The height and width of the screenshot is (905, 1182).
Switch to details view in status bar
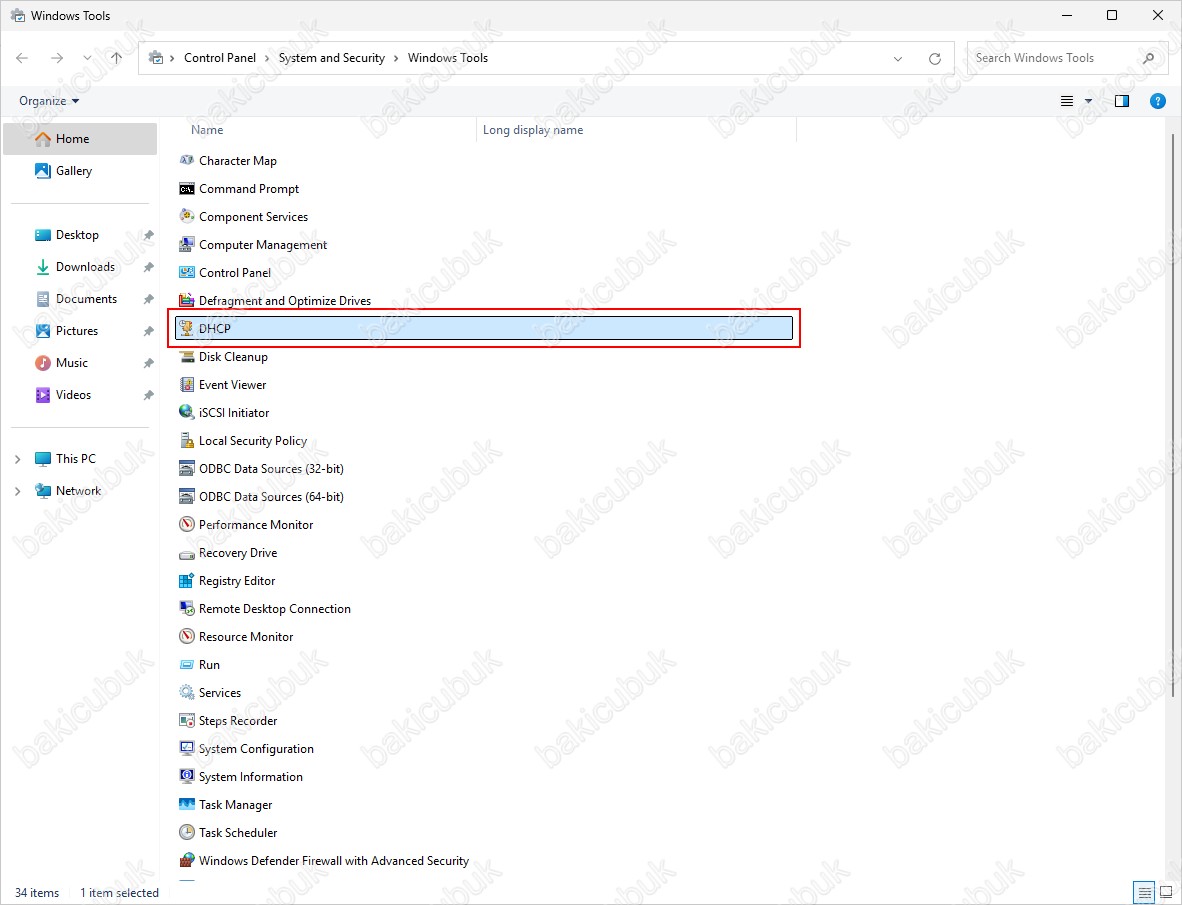1144,893
